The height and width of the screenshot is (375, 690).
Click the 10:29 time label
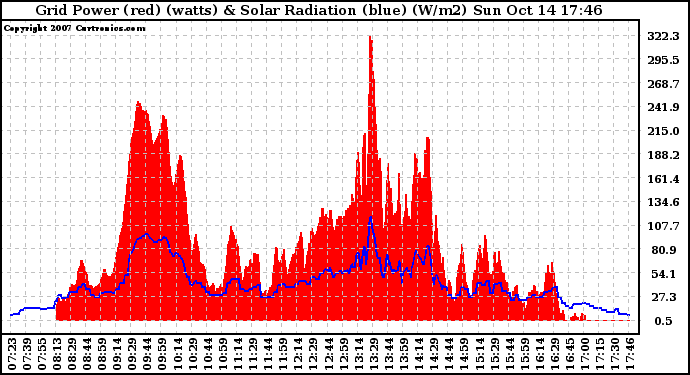click(x=193, y=354)
